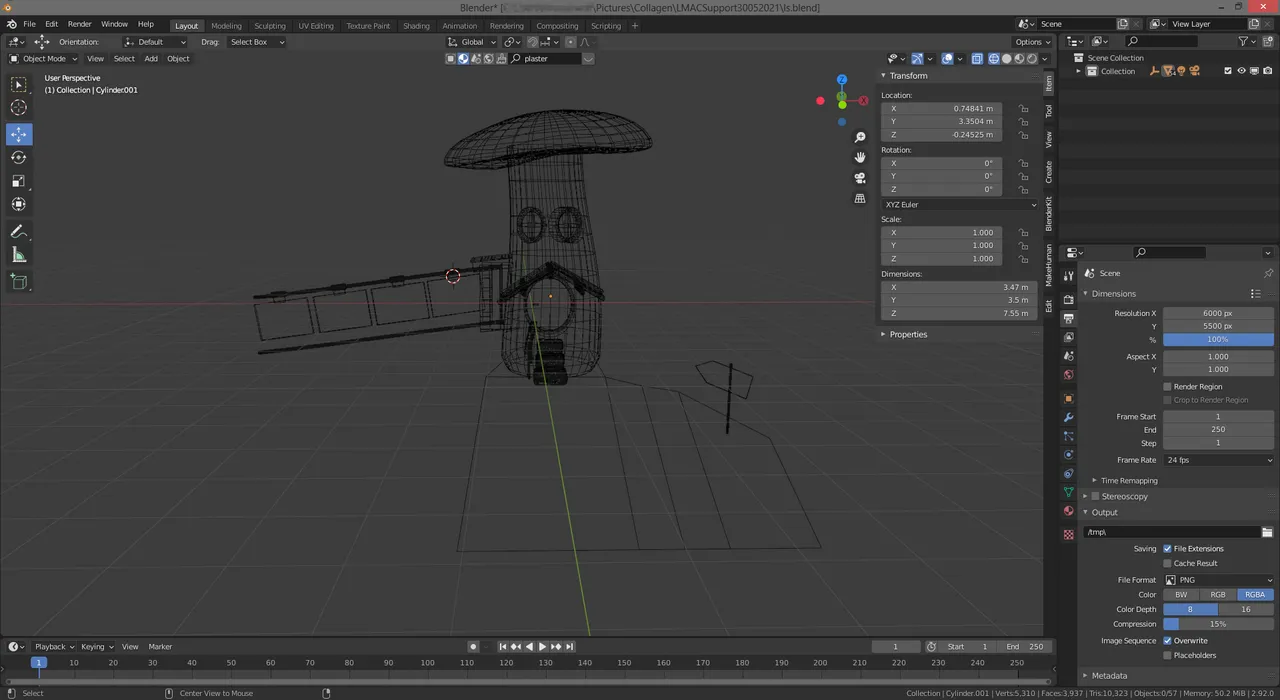
Task: Toggle Overwrite checkbox
Action: coord(1167,641)
